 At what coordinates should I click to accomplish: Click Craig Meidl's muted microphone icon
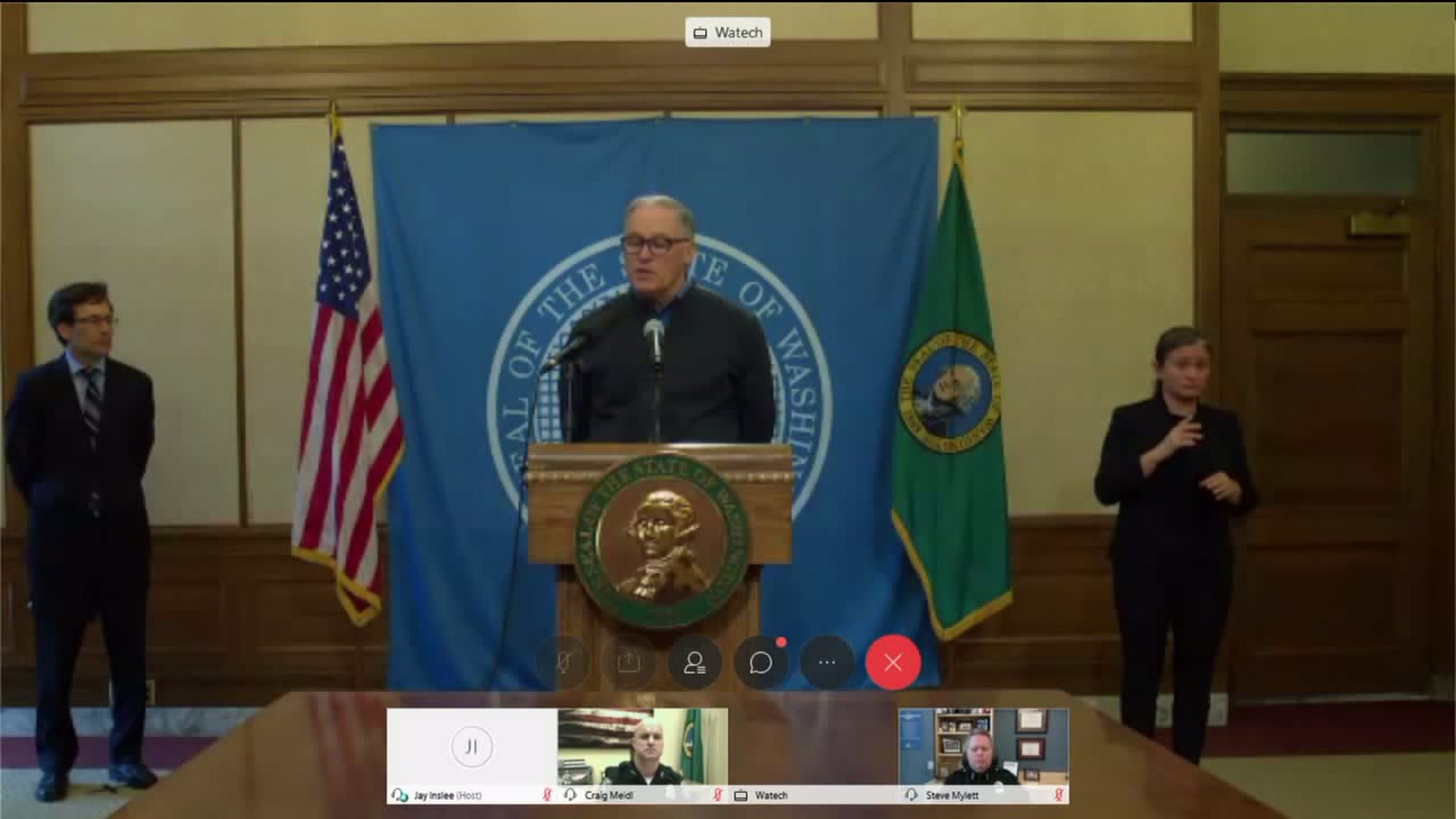click(717, 795)
